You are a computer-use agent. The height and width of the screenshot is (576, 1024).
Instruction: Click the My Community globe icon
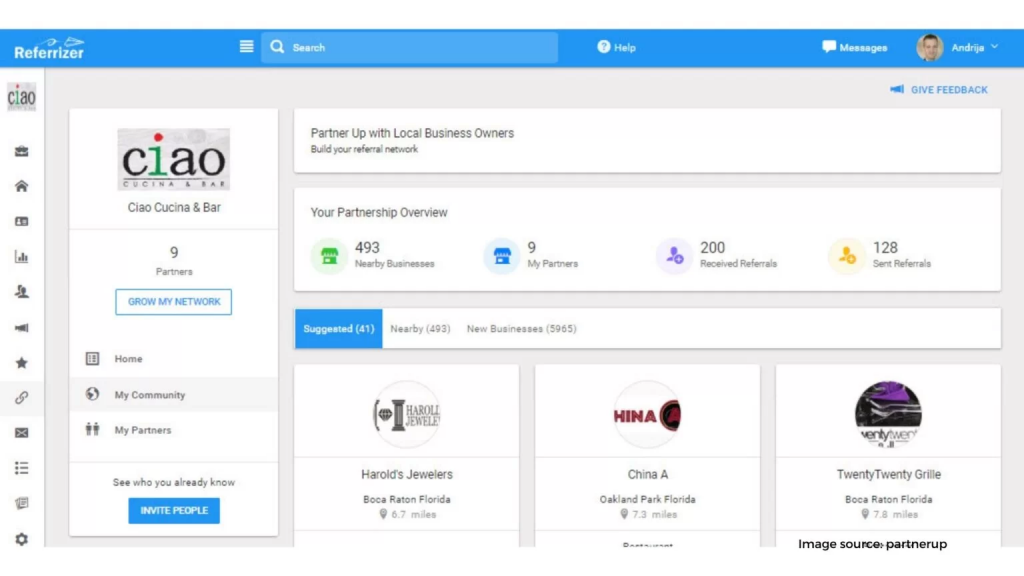pos(92,394)
